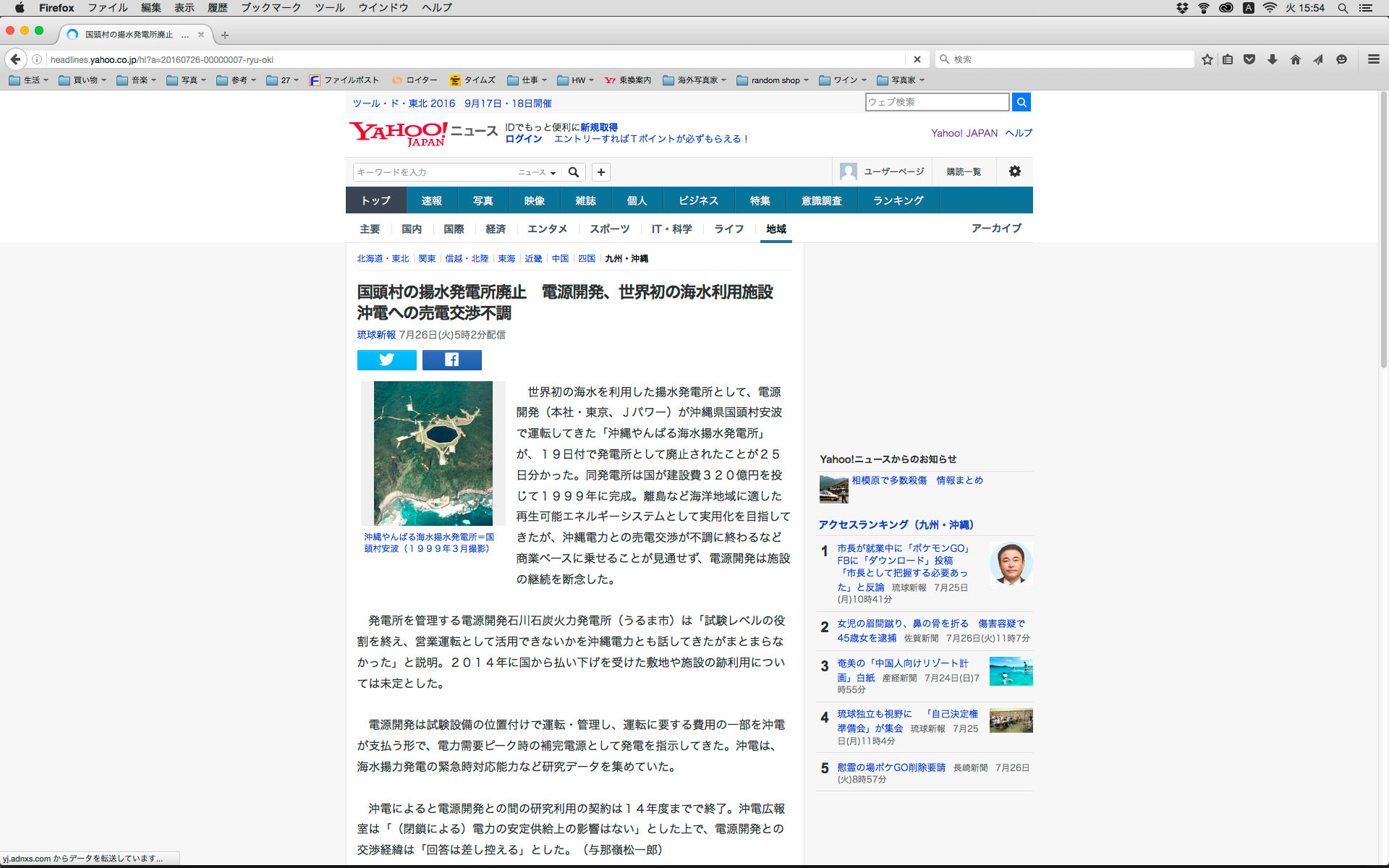Open Firefox hamburger menu
This screenshot has height=868, width=1389.
[1373, 59]
